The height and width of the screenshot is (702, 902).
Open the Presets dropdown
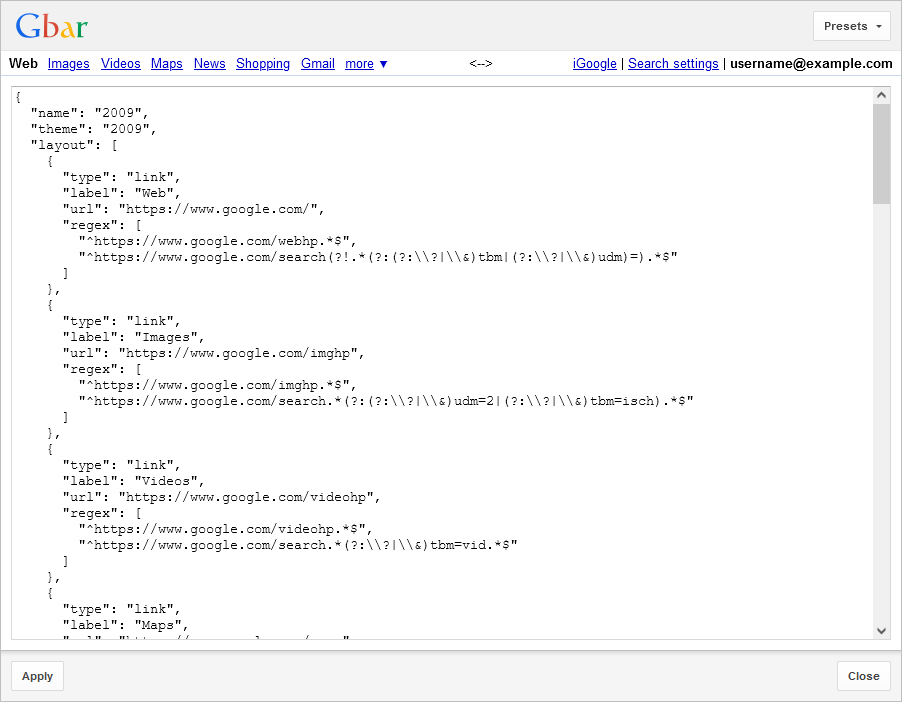point(851,26)
